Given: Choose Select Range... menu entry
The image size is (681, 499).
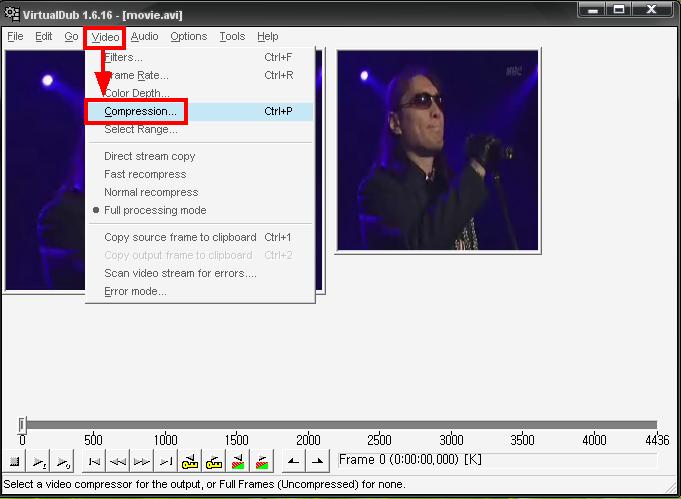Looking at the screenshot, I should point(200,129).
